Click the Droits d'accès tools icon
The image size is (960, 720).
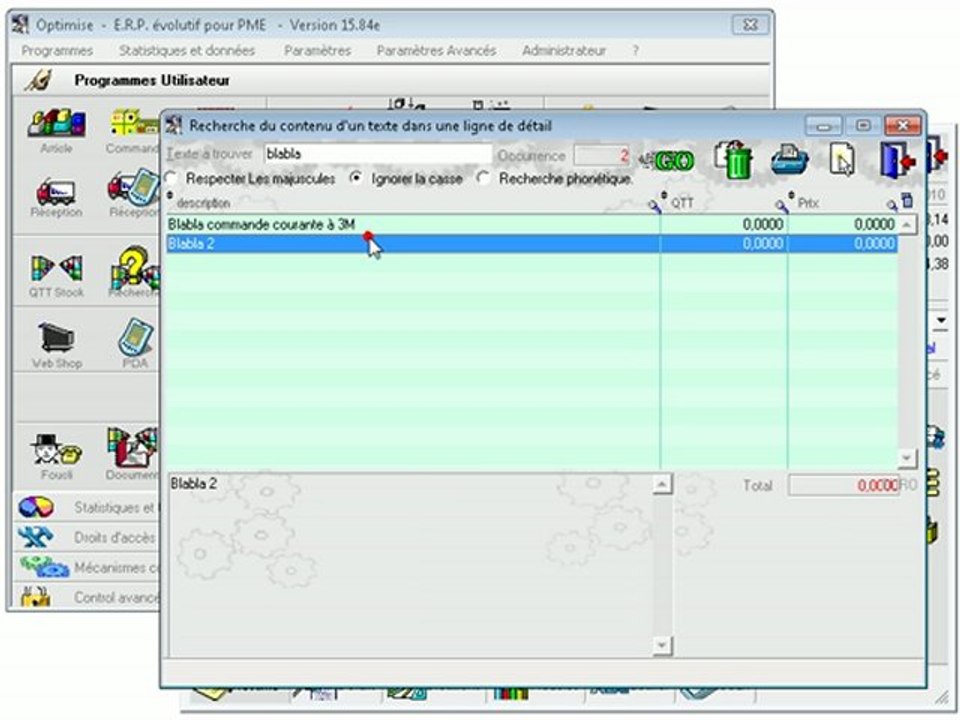pos(36,537)
